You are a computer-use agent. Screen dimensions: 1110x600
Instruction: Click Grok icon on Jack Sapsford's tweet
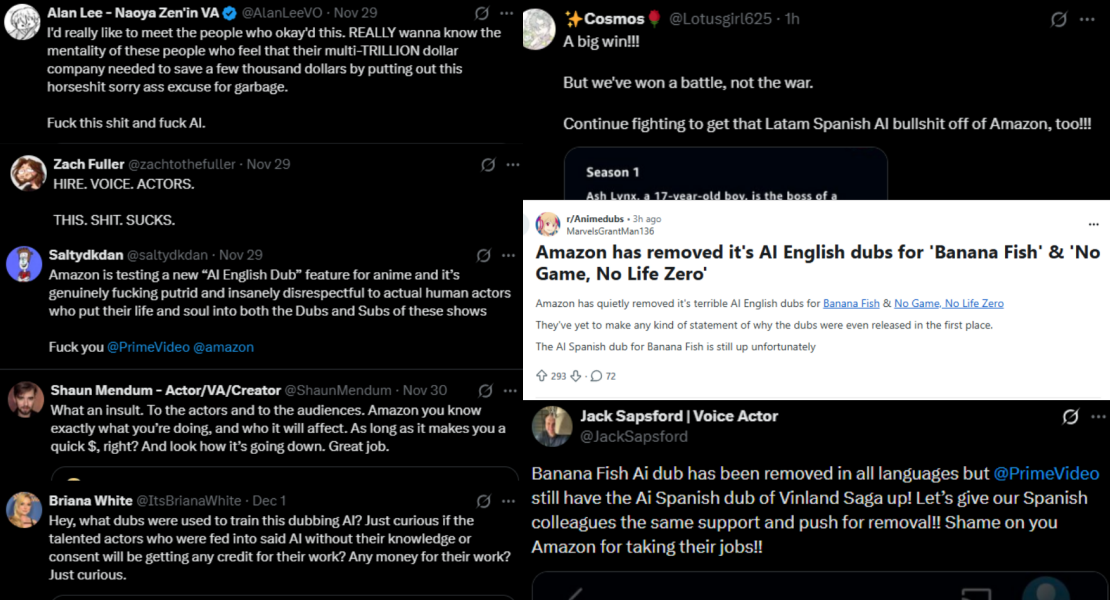coord(1070,416)
